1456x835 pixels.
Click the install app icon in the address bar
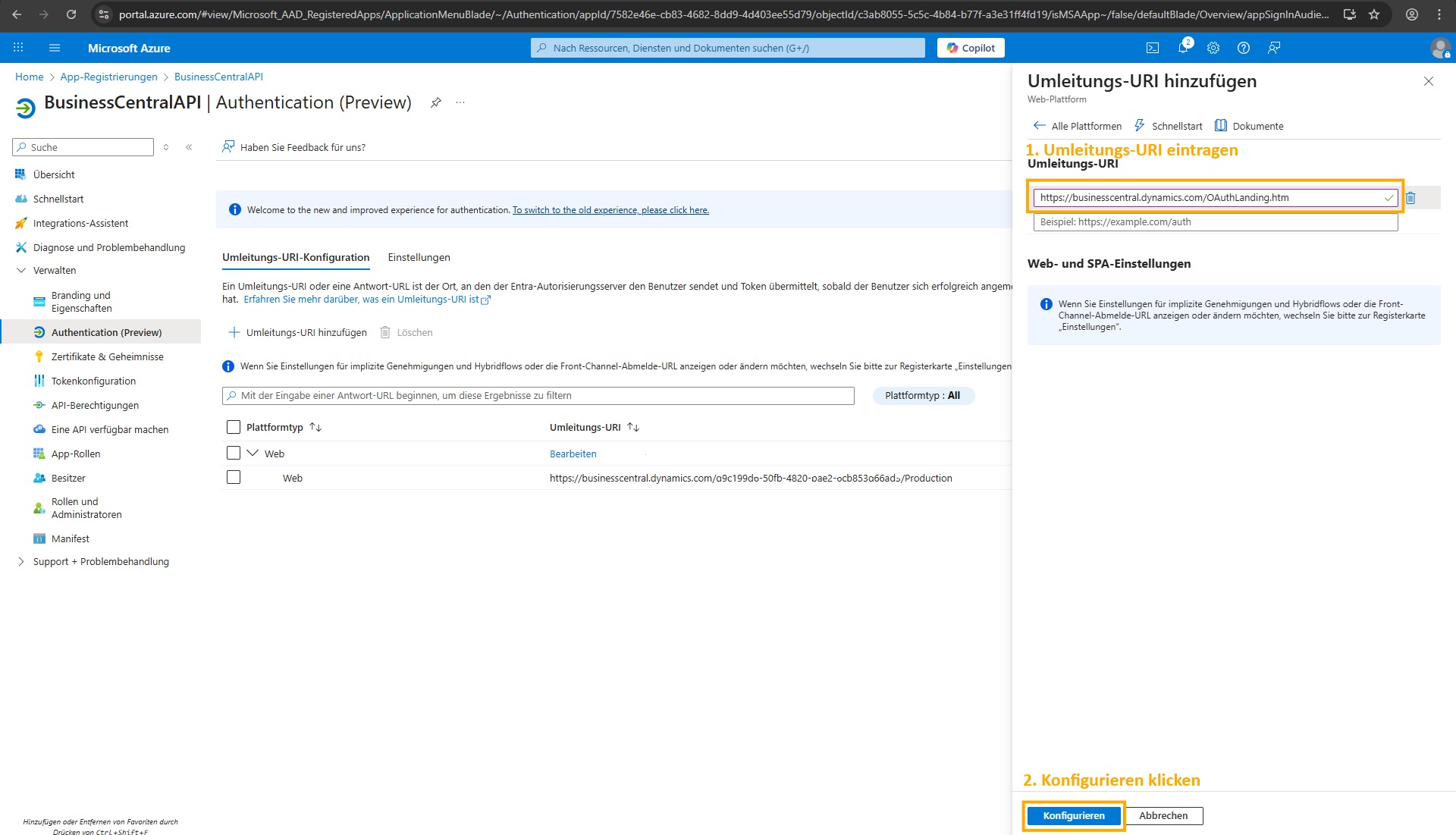[1350, 14]
